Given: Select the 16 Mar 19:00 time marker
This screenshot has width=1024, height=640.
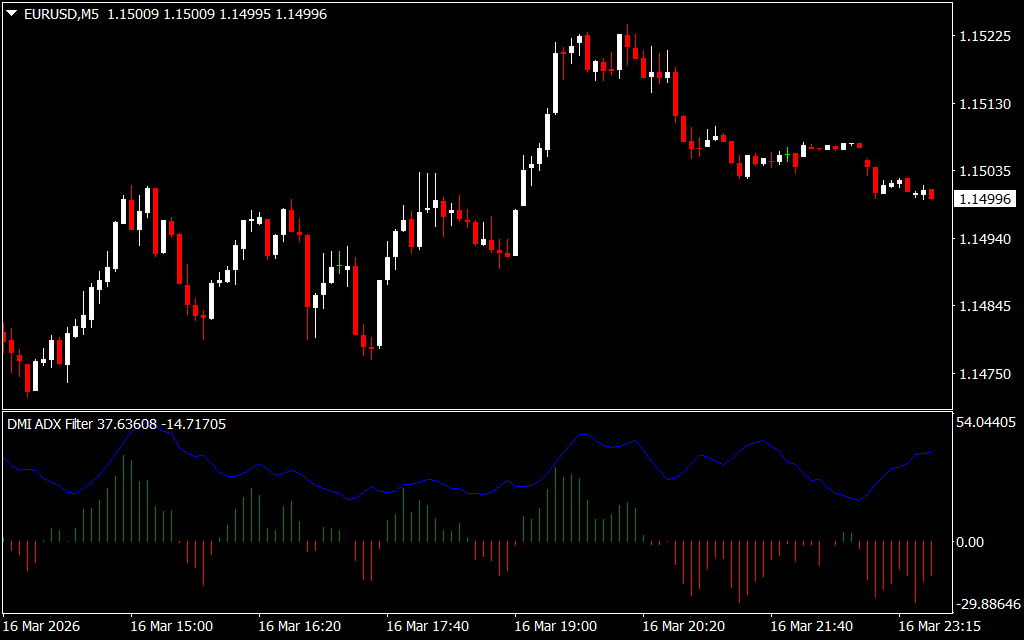Looking at the screenshot, I should [x=555, y=626].
